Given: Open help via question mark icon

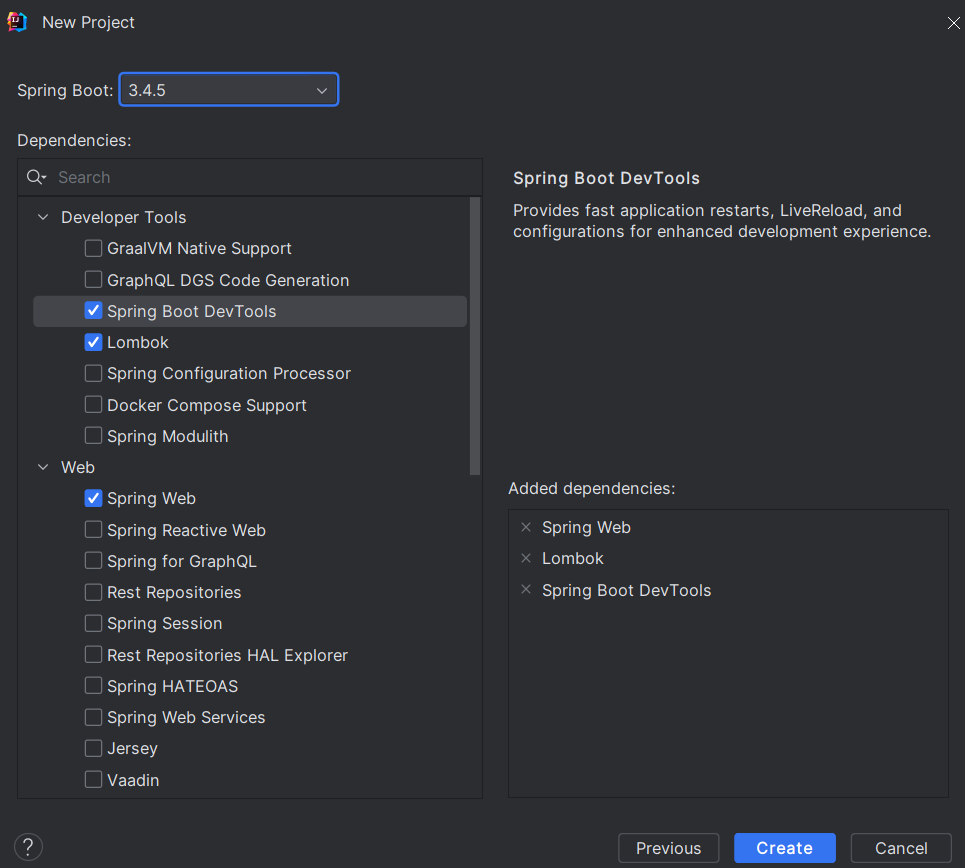Looking at the screenshot, I should [x=28, y=847].
